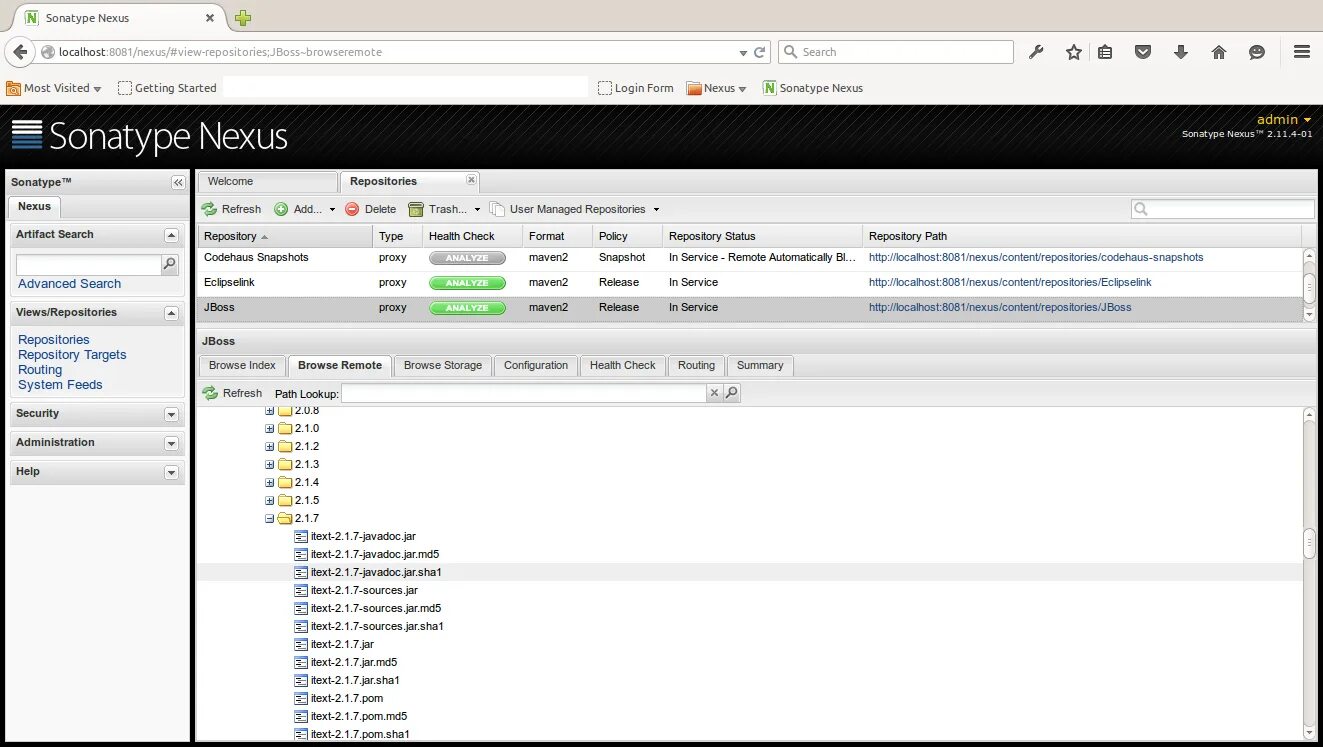
Task: Collapse the left navigation panel with double arrows
Action: tap(178, 183)
